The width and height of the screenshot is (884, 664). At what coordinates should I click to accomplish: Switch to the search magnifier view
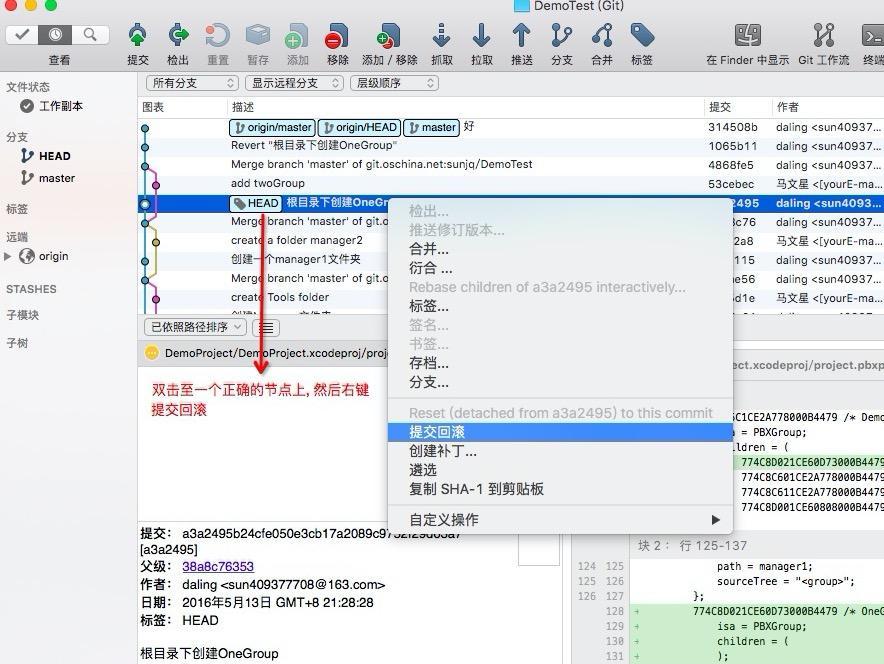pos(90,35)
